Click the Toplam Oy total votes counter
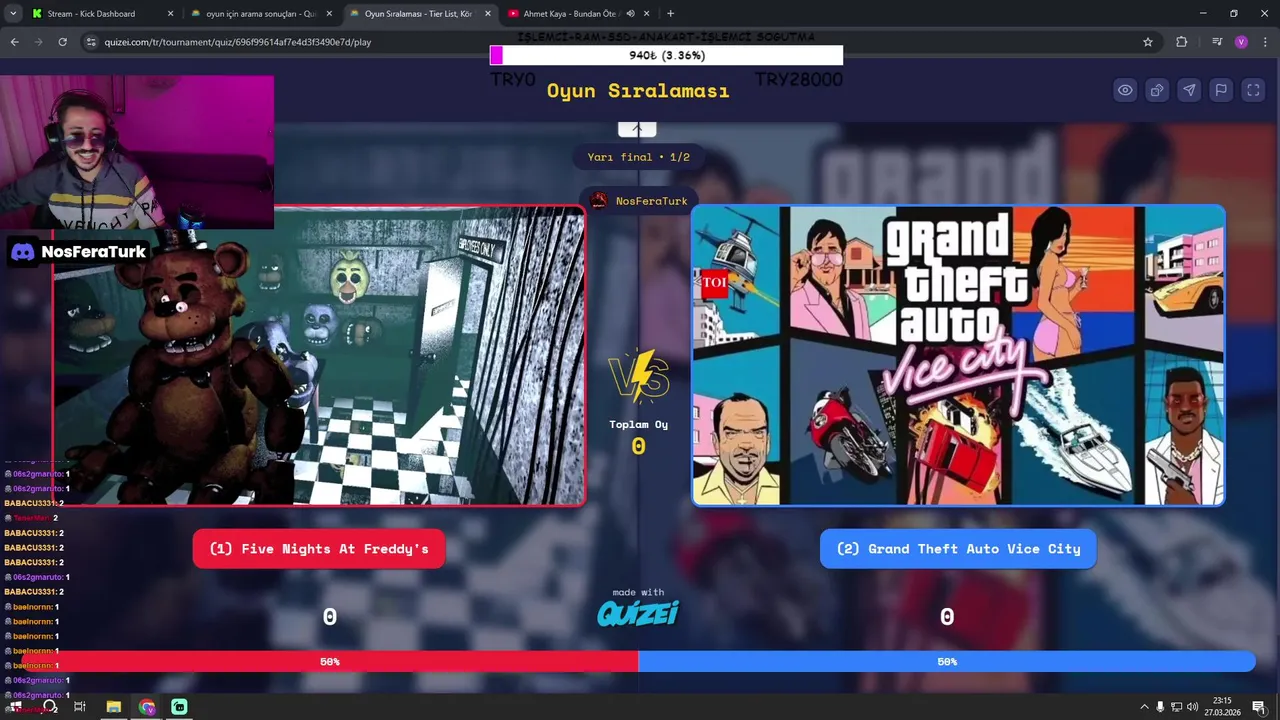 (638, 437)
